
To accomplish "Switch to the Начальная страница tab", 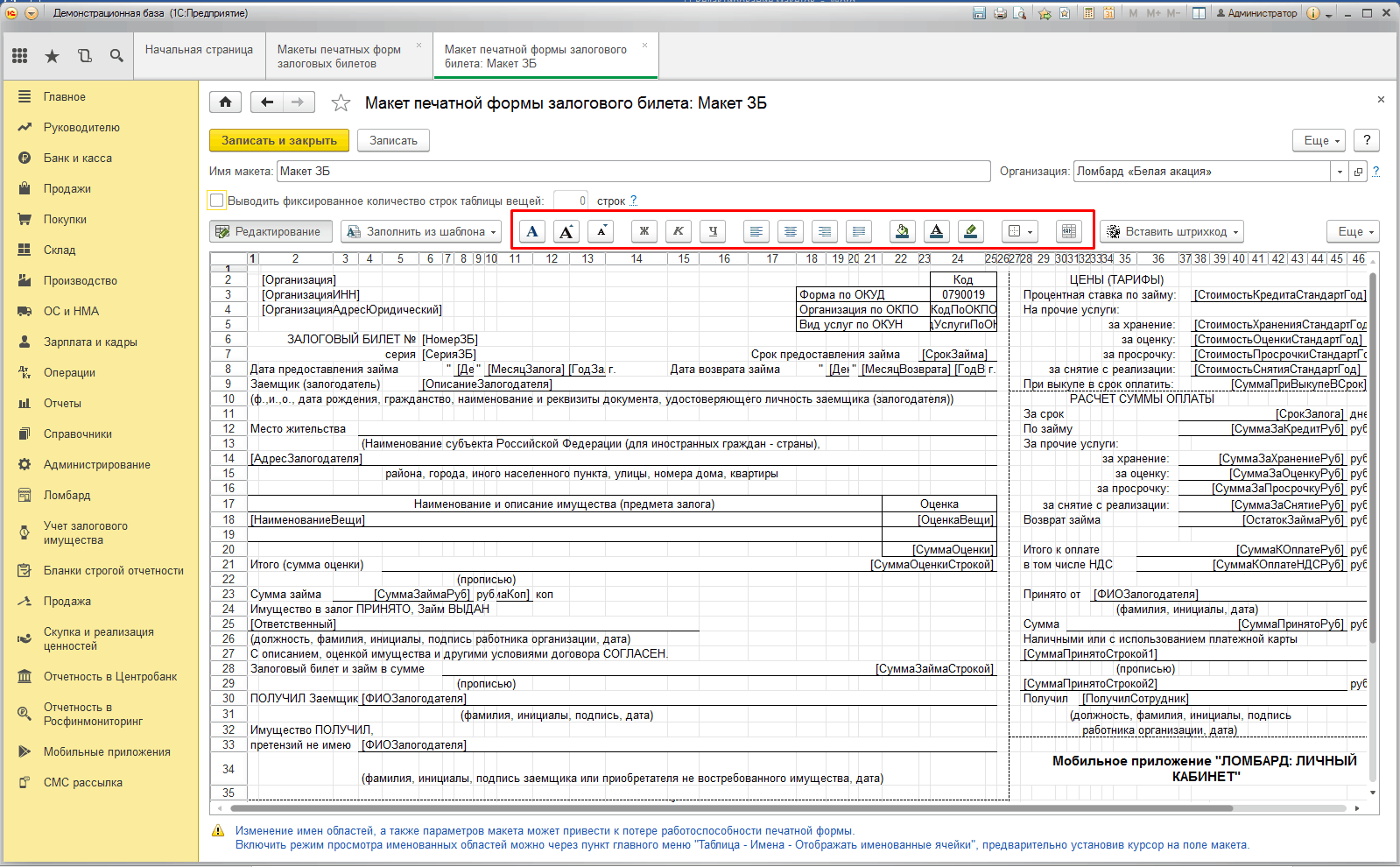I will (x=199, y=50).
